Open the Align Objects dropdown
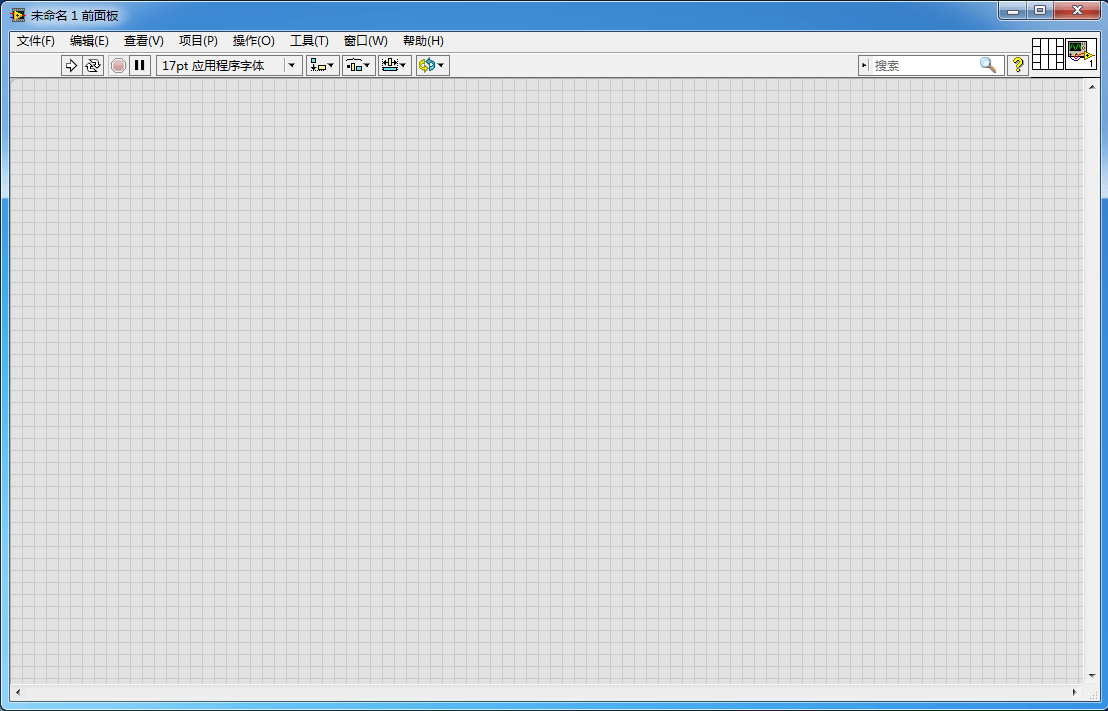 tap(322, 66)
